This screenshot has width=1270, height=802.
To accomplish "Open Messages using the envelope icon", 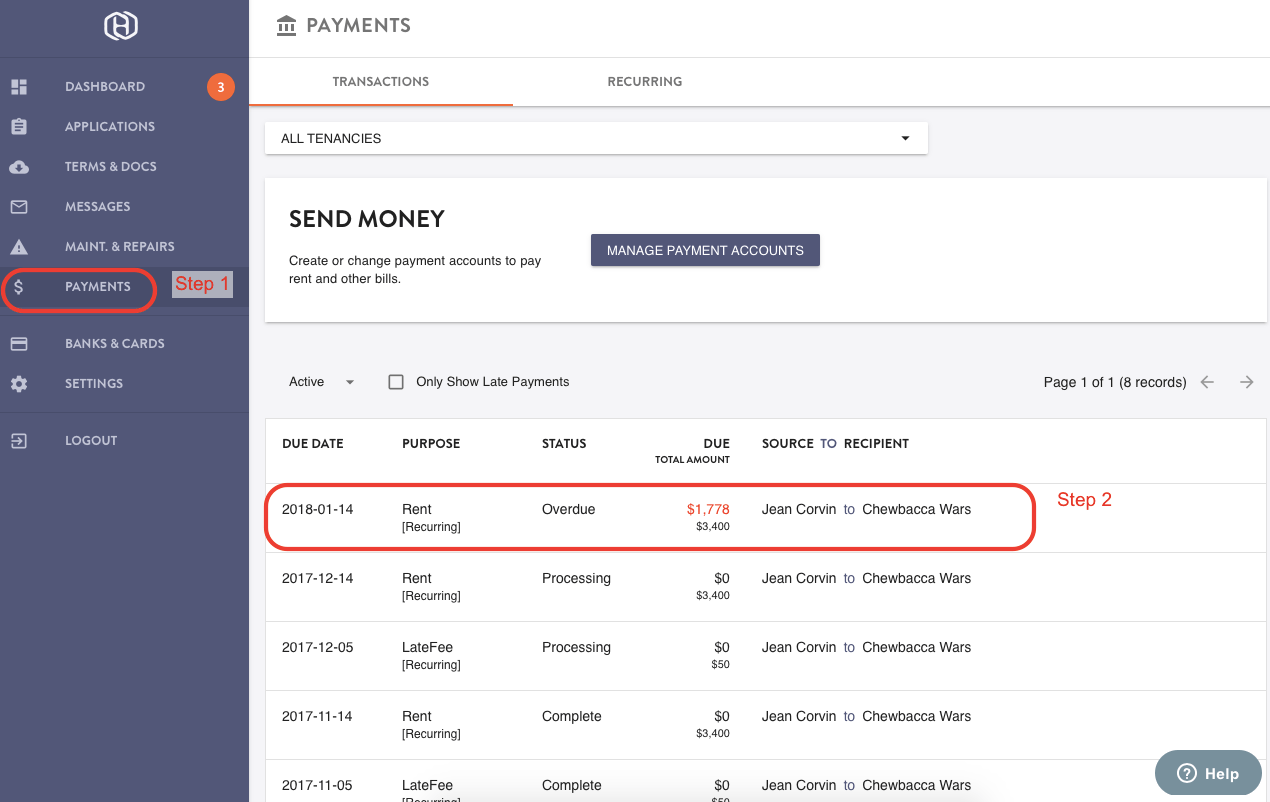I will (x=18, y=206).
